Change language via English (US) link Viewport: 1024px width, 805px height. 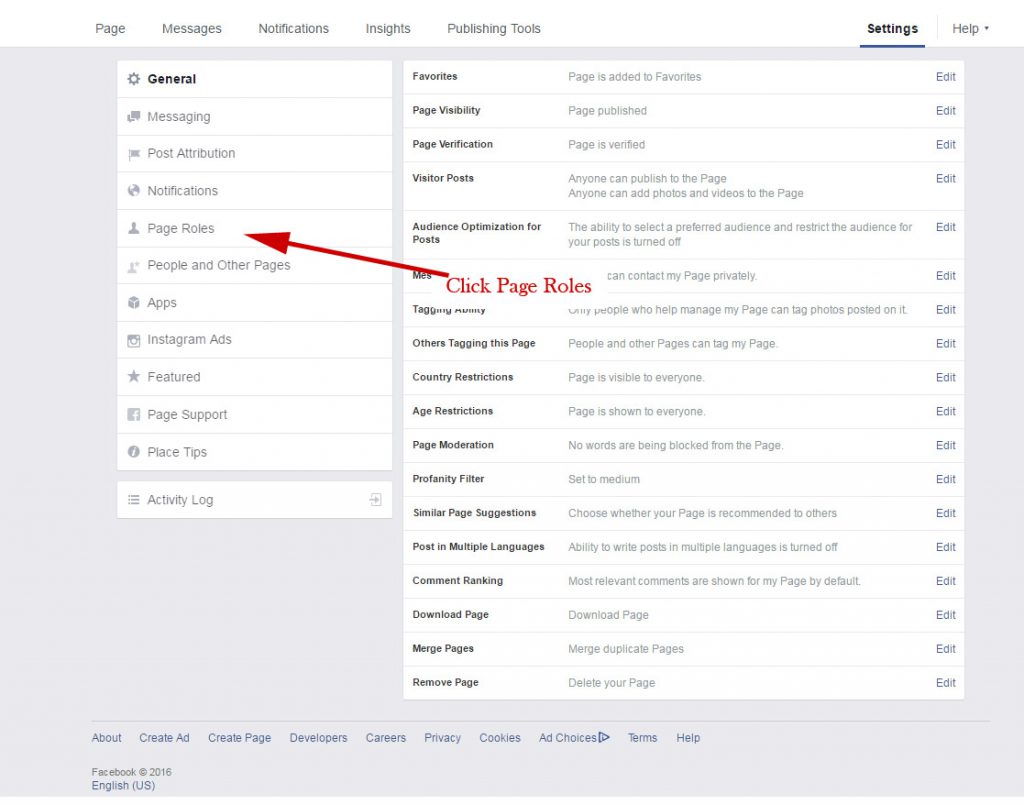[123, 785]
